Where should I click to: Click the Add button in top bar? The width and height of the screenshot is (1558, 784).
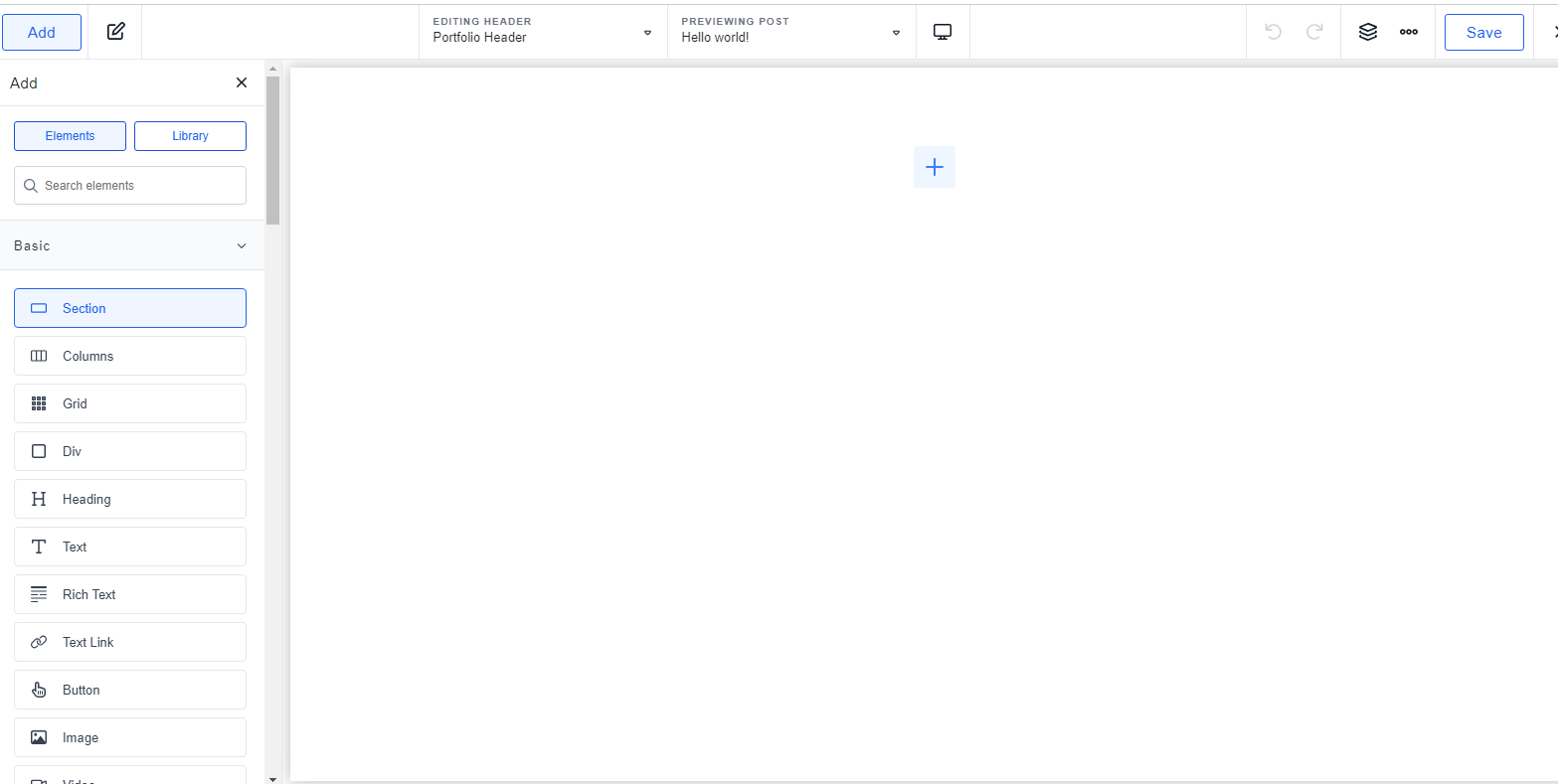(x=42, y=32)
